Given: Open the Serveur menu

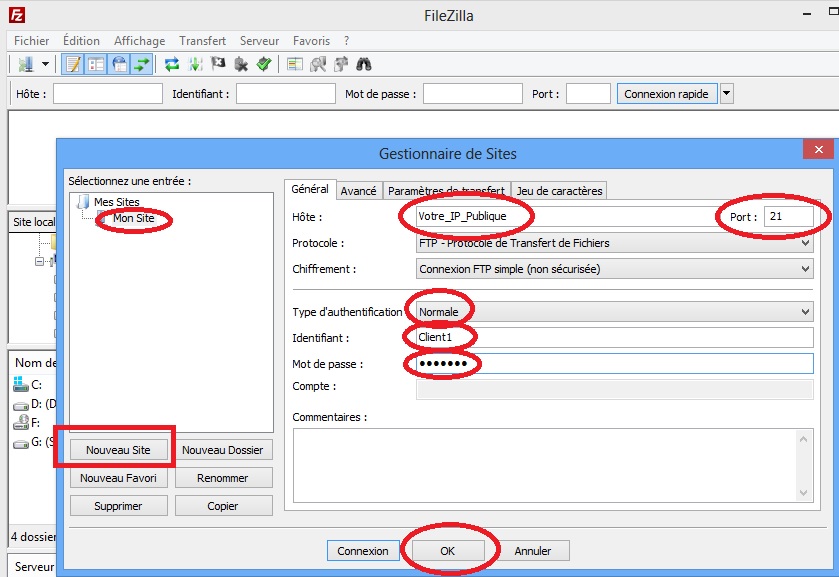Looking at the screenshot, I should pyautogui.click(x=260, y=41).
